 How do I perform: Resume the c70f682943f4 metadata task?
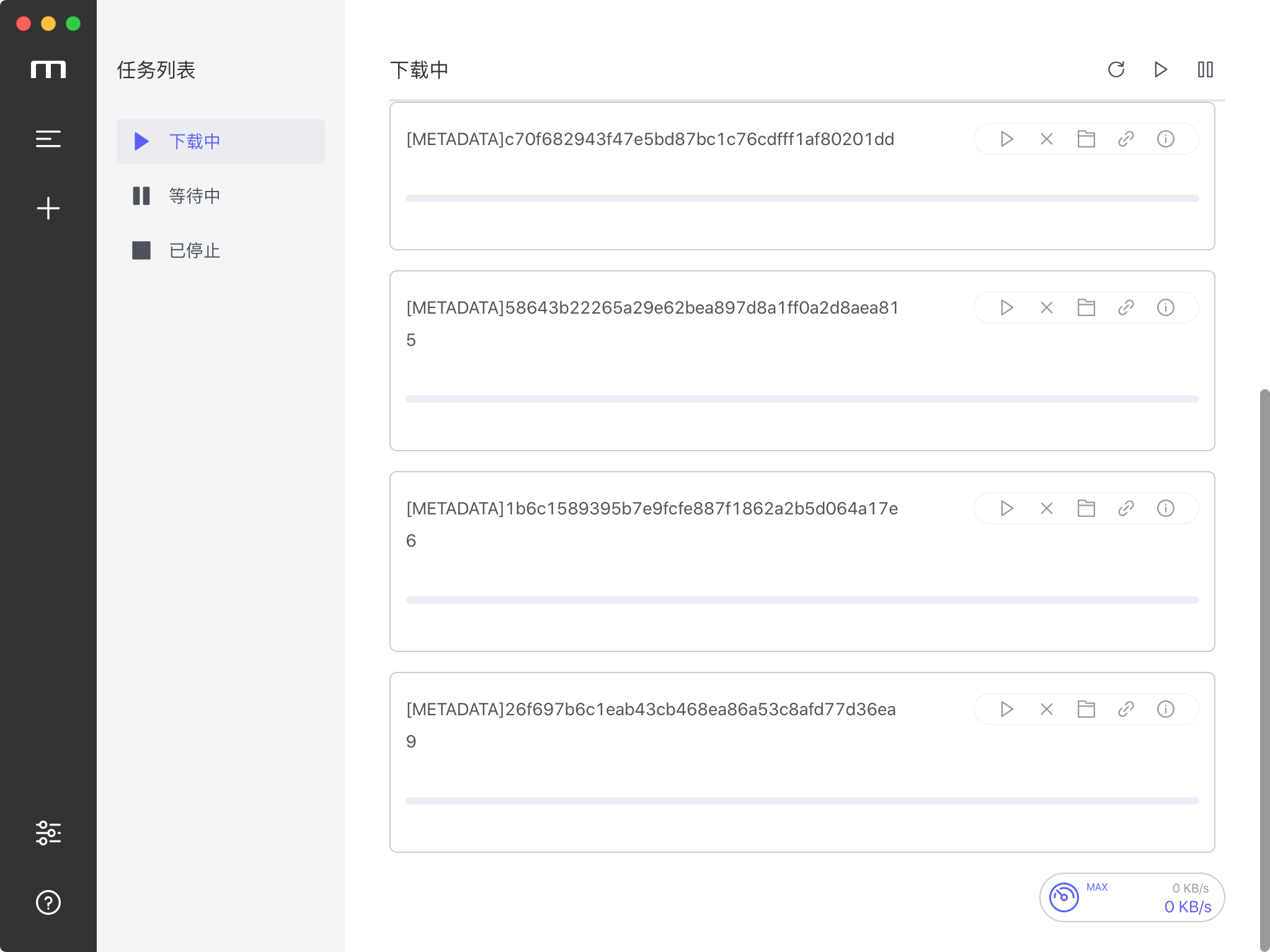click(x=1007, y=139)
